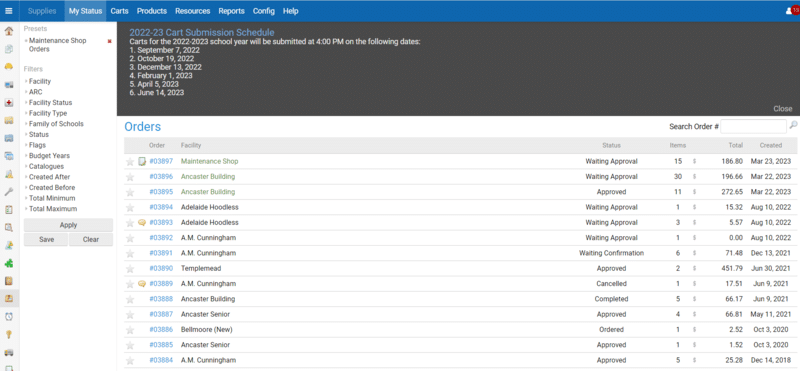This screenshot has width=800, height=371.
Task: Click the Search Order # input field
Action: pos(754,126)
